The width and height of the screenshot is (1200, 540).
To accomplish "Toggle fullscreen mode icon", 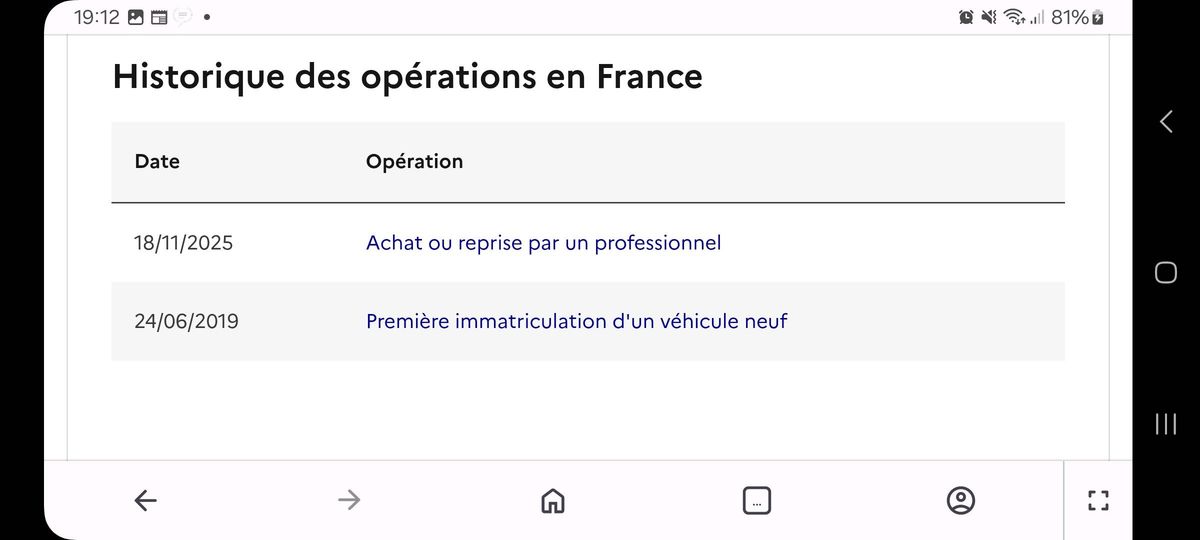I will pyautogui.click(x=1098, y=500).
